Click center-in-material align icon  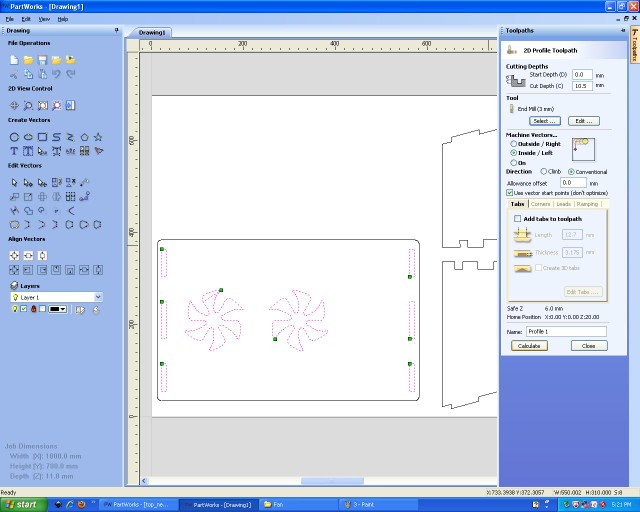(x=14, y=256)
